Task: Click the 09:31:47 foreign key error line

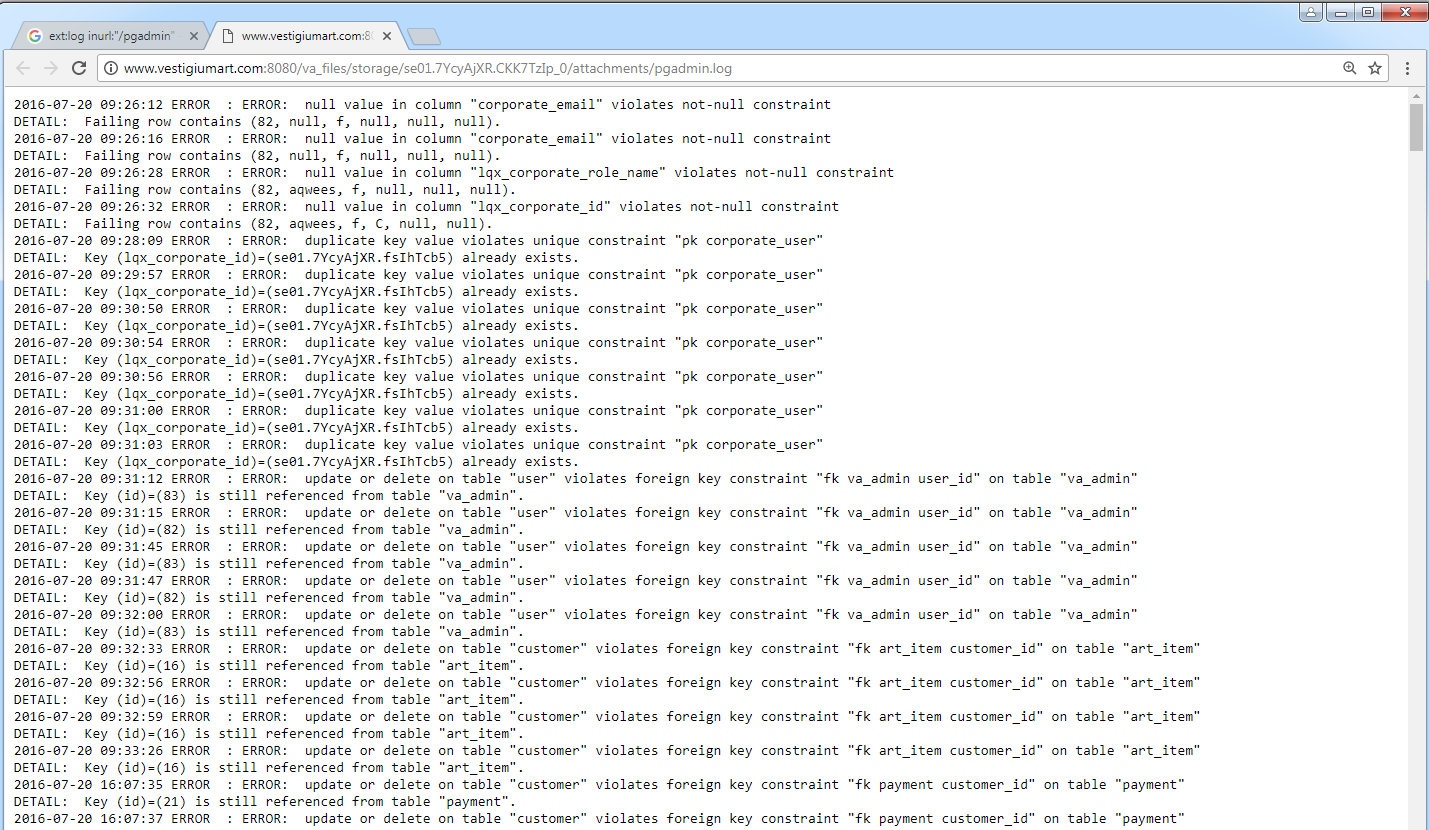Action: pos(576,580)
